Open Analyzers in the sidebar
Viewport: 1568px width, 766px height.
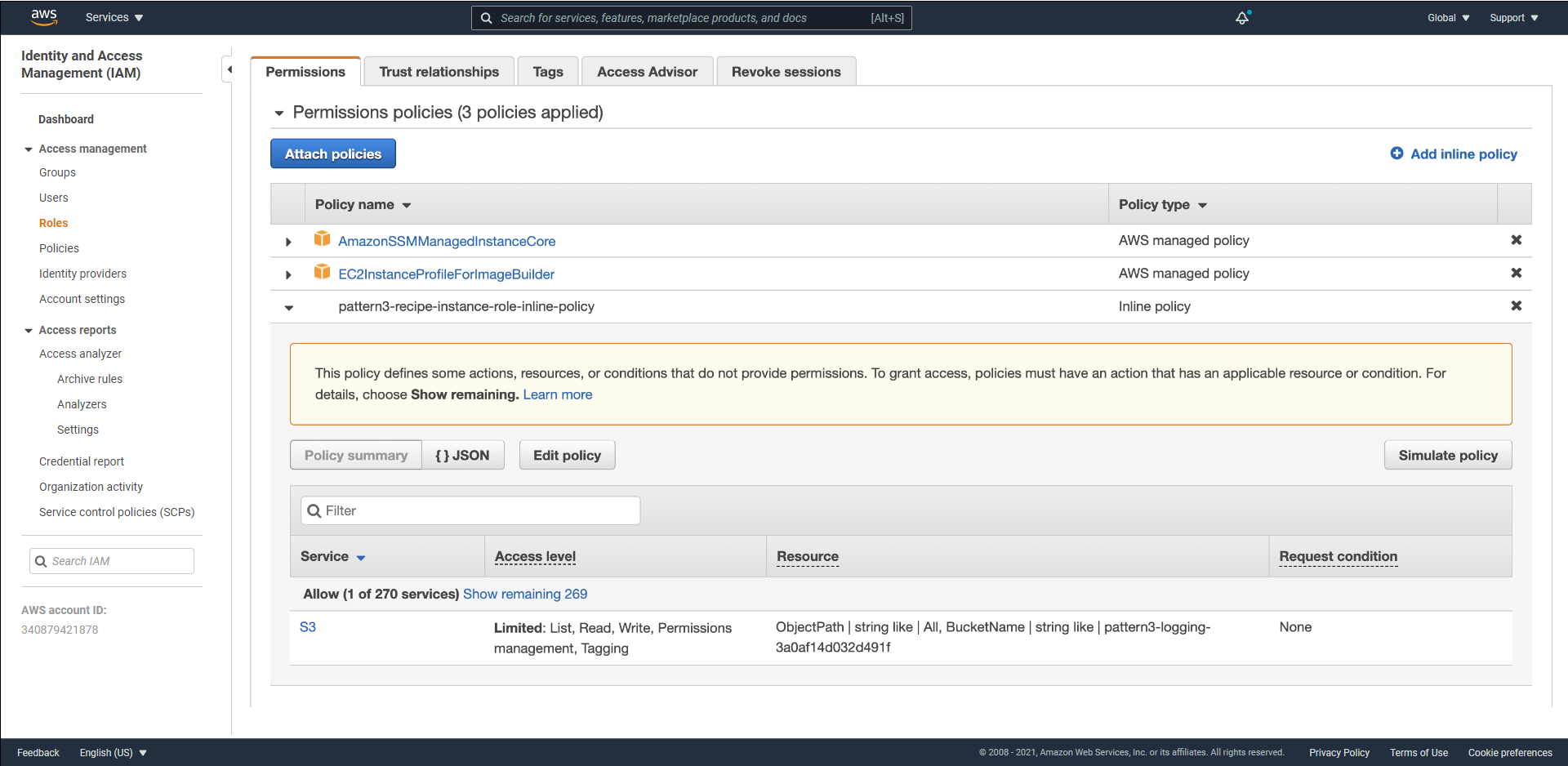[82, 404]
